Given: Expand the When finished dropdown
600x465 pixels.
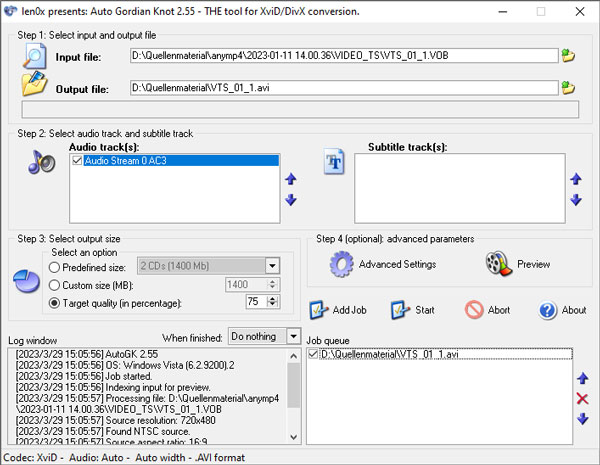Looking at the screenshot, I should pyautogui.click(x=293, y=336).
